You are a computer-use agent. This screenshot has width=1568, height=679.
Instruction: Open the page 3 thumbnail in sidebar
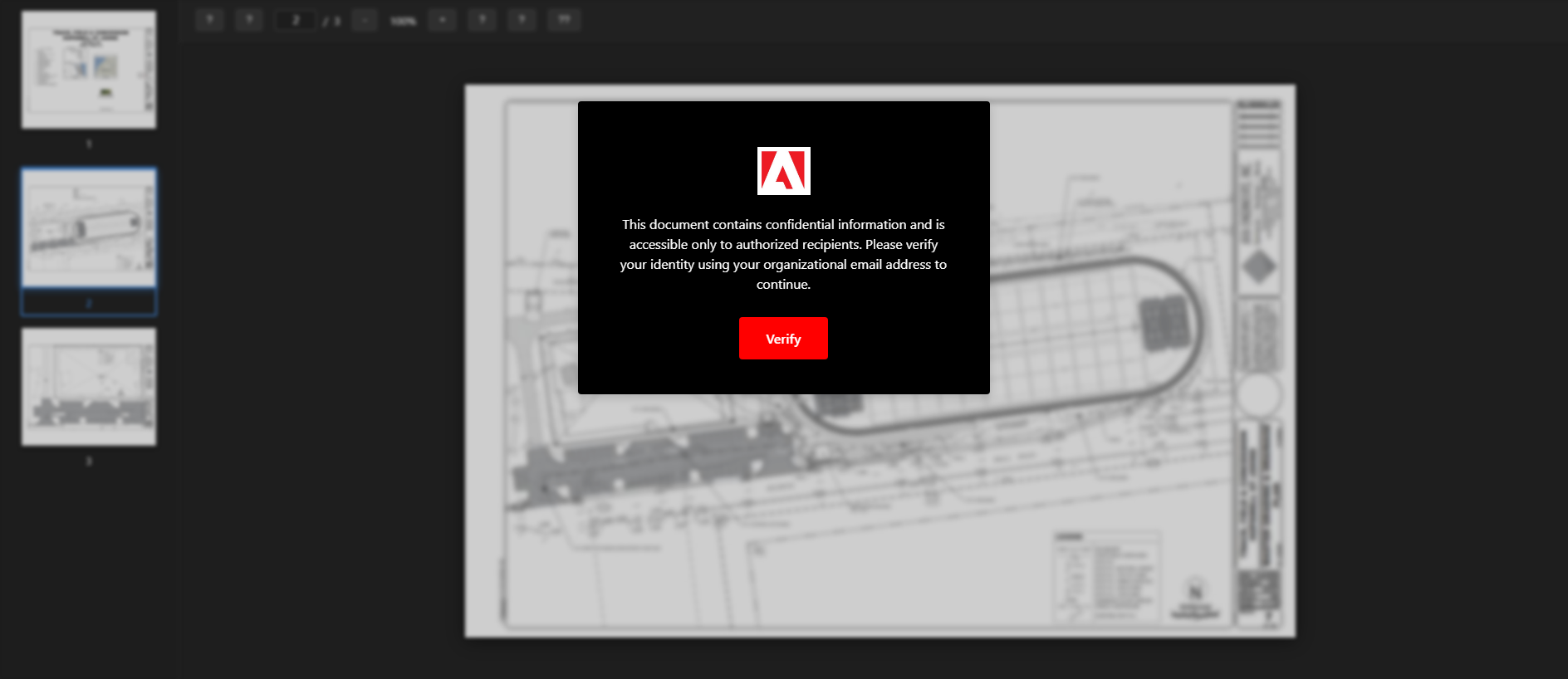(89, 387)
